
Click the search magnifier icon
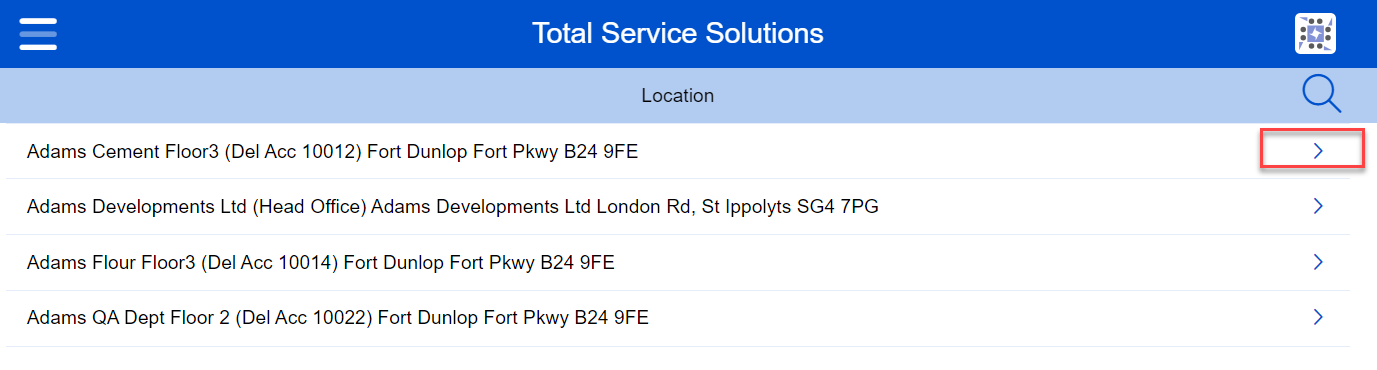[1321, 95]
